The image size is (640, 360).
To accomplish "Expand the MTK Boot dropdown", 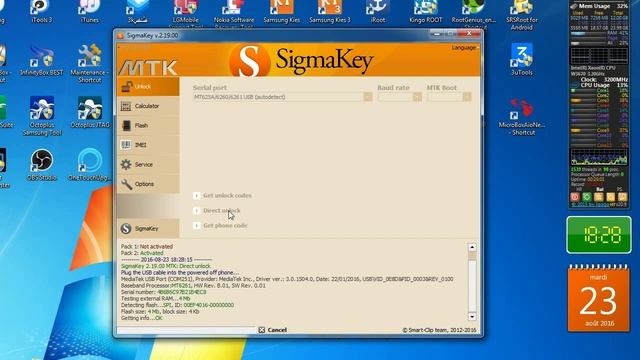I will (x=467, y=97).
